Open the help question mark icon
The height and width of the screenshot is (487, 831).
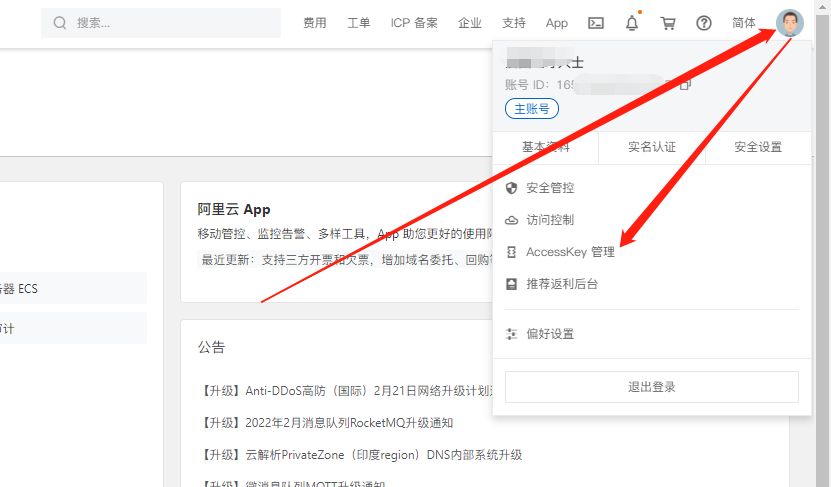[x=704, y=23]
